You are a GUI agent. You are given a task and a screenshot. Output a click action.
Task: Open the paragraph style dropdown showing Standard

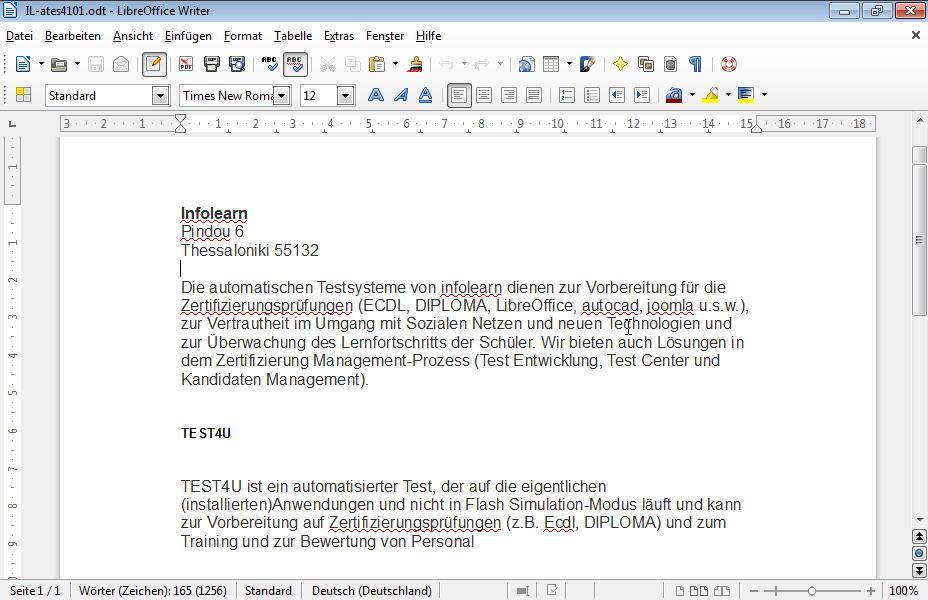click(160, 95)
